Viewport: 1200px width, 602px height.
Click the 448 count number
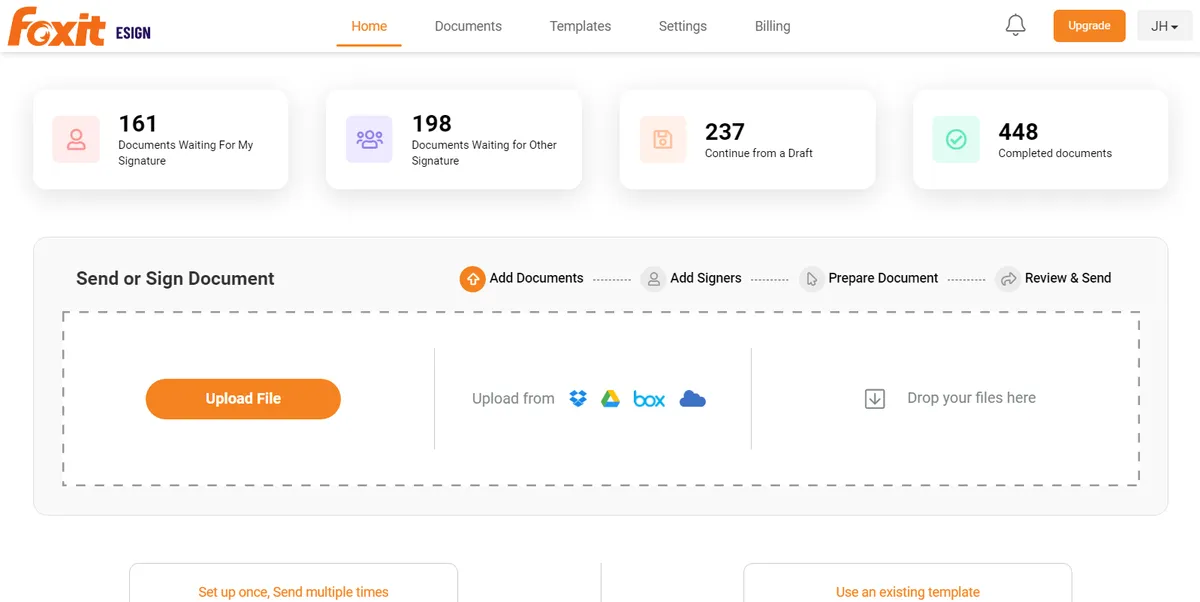(x=1018, y=132)
